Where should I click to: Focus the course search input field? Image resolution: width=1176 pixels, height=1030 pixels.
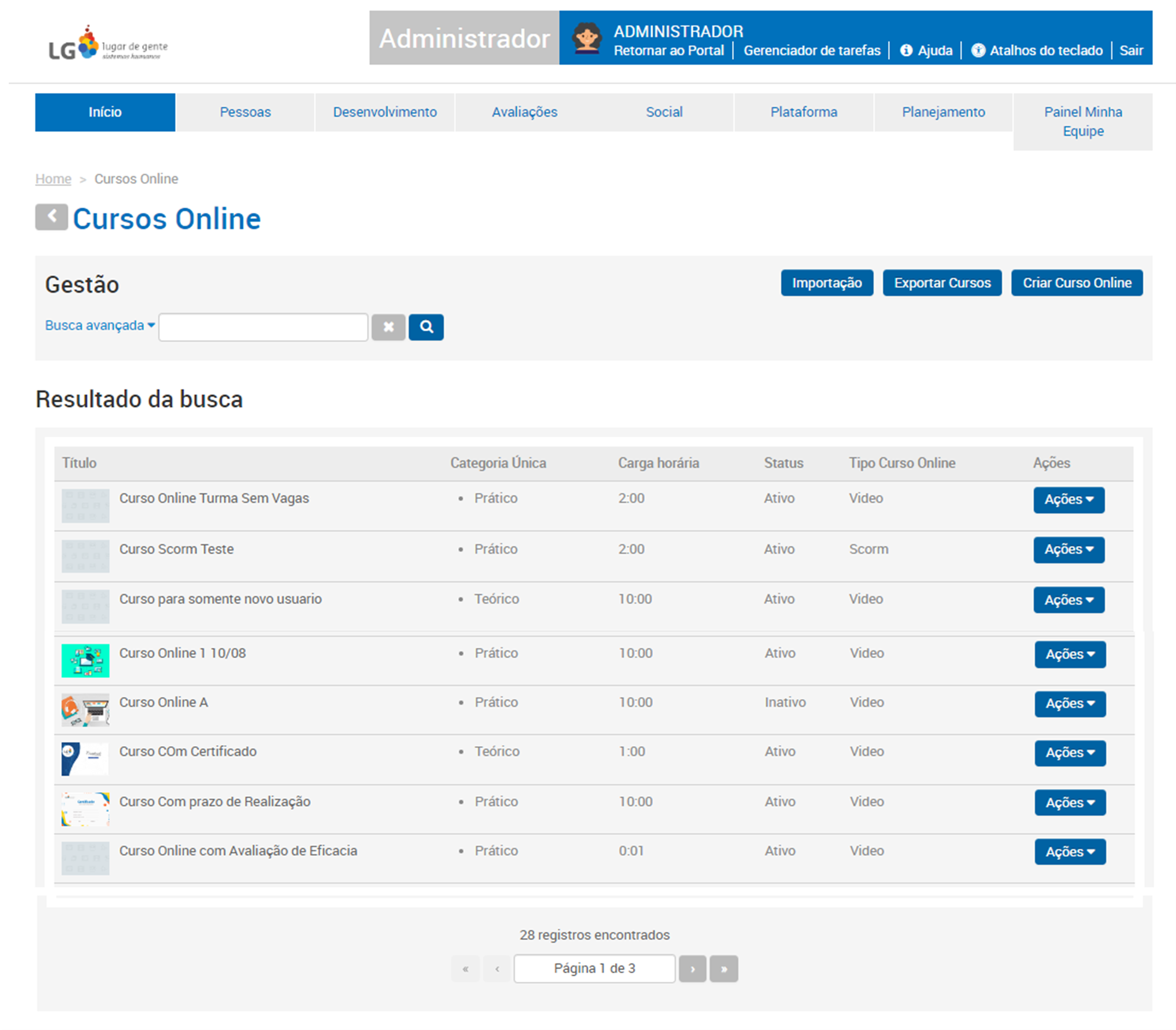click(x=264, y=327)
